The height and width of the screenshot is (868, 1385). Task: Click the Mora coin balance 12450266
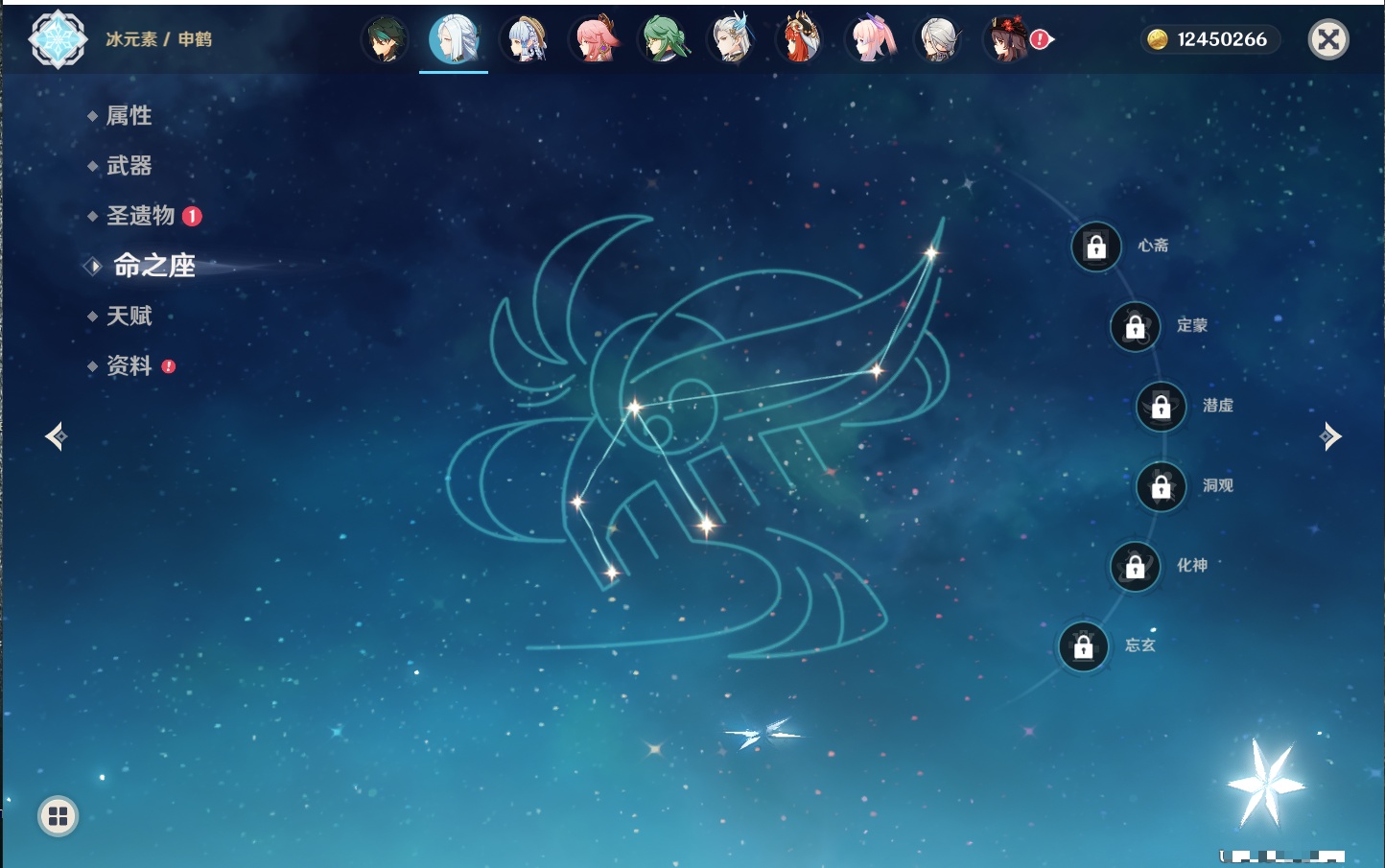click(1210, 39)
